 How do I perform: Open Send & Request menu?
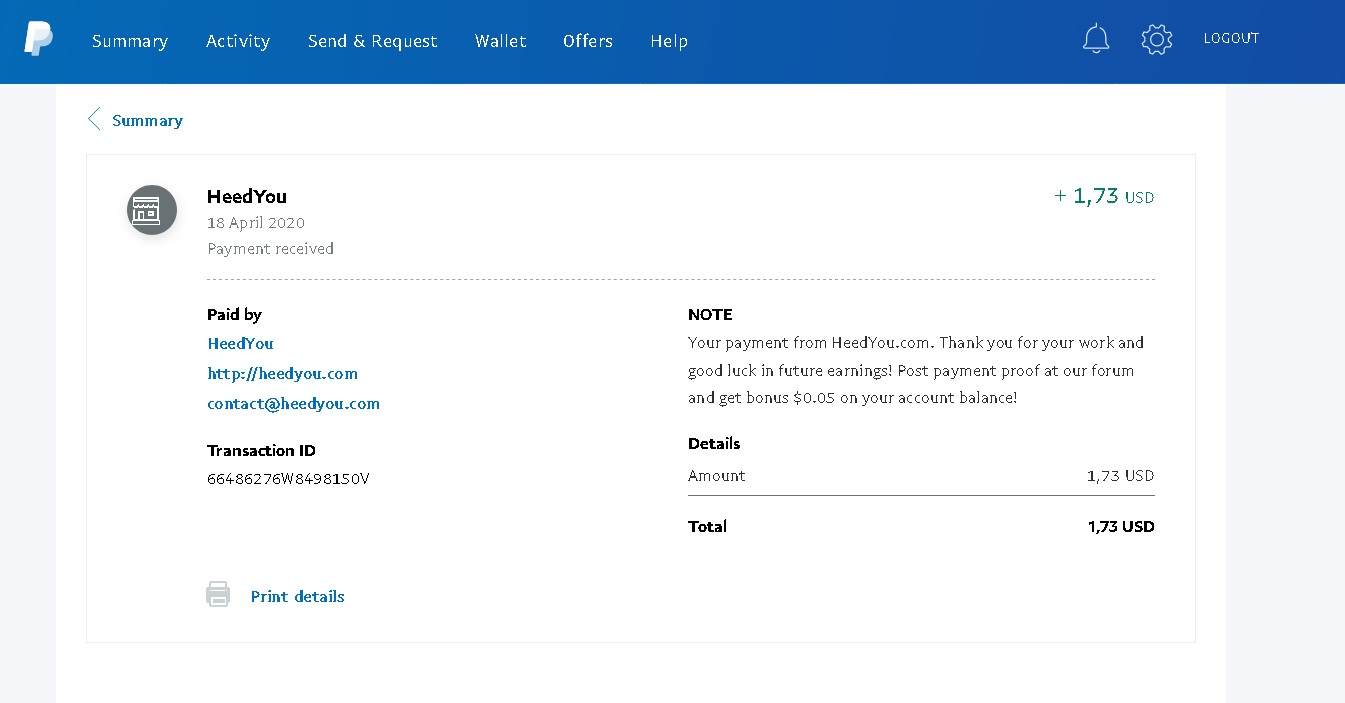click(x=373, y=41)
